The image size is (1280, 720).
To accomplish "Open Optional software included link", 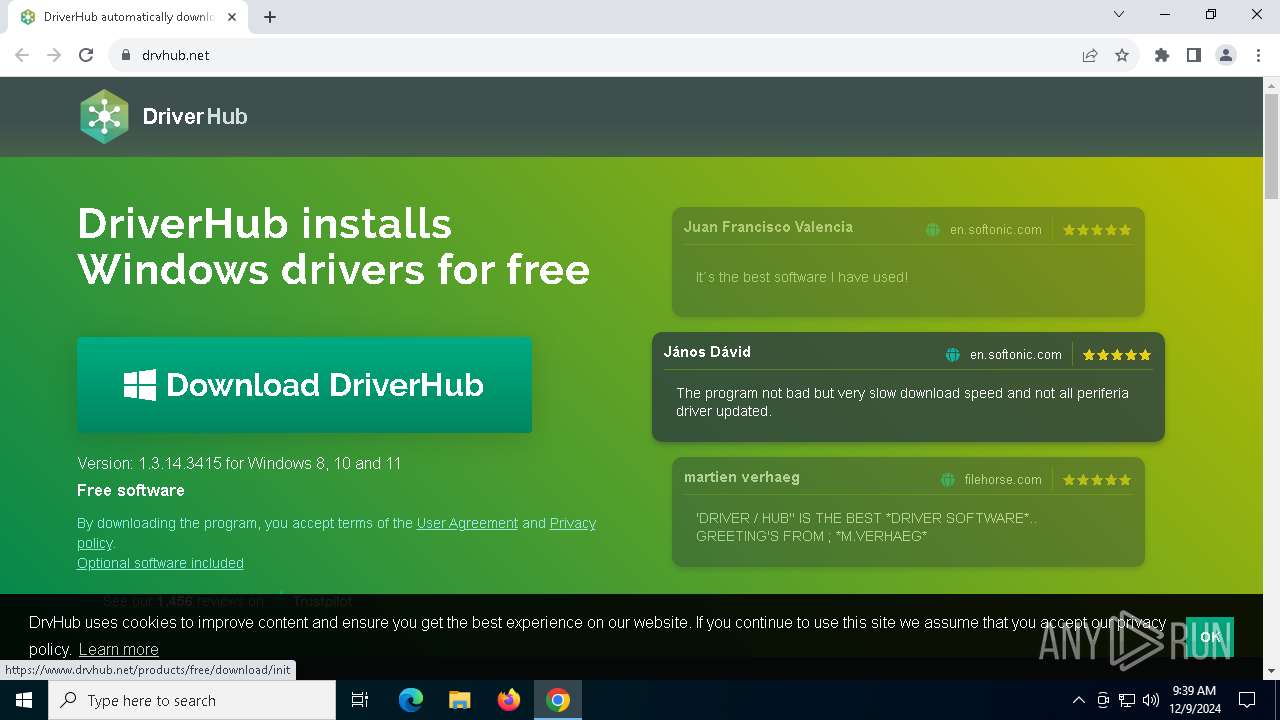I will [x=160, y=563].
